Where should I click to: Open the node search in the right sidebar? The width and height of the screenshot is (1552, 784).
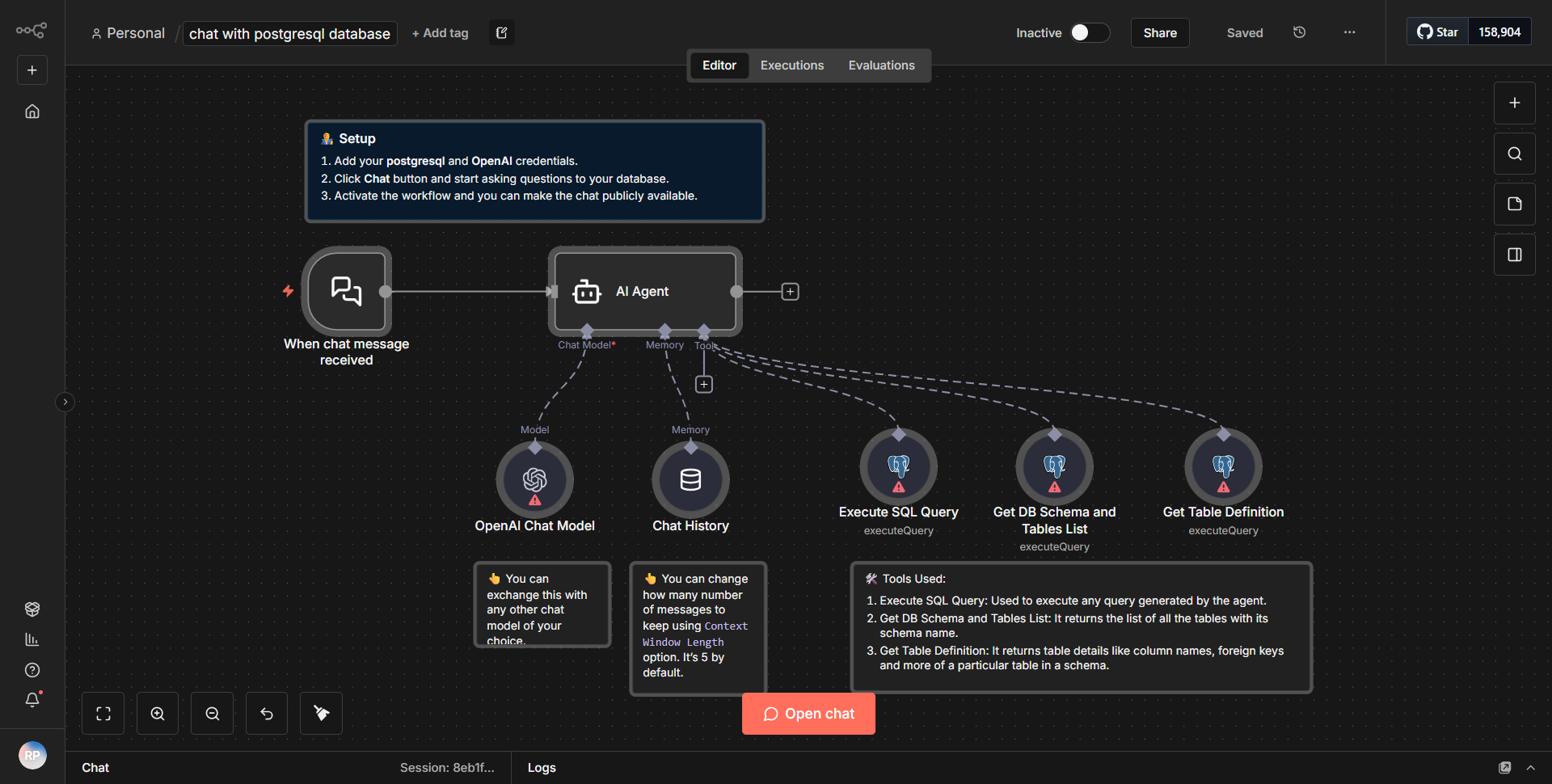pos(1514,153)
